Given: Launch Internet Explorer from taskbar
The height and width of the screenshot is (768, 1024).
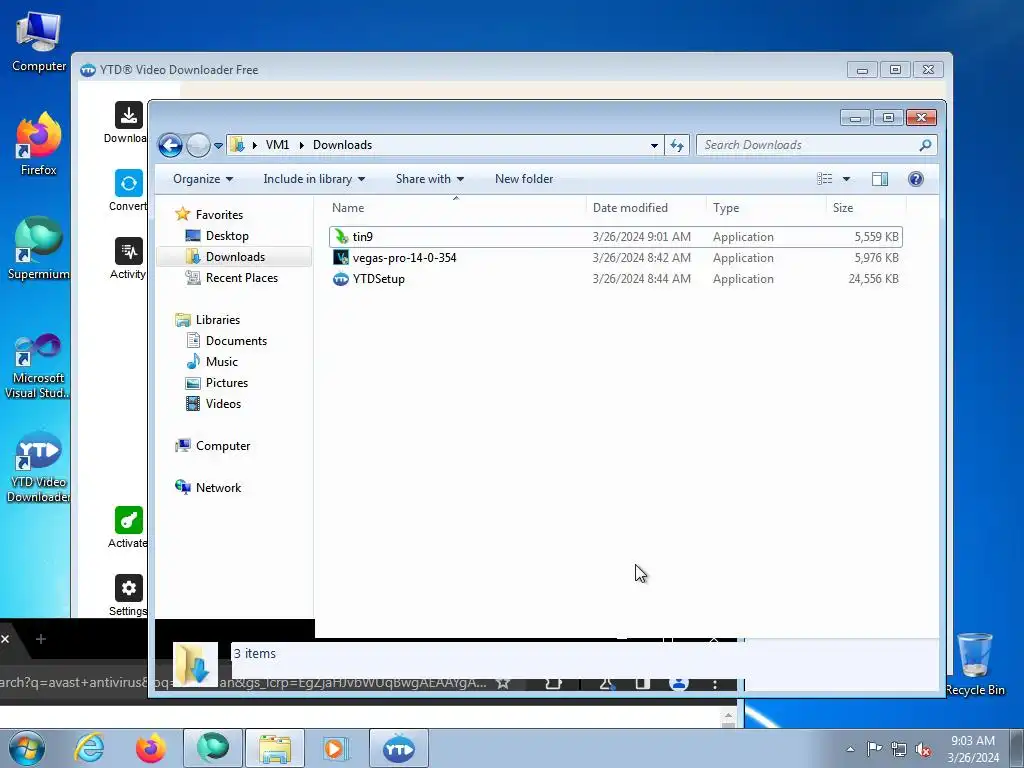Looking at the screenshot, I should click(89, 748).
